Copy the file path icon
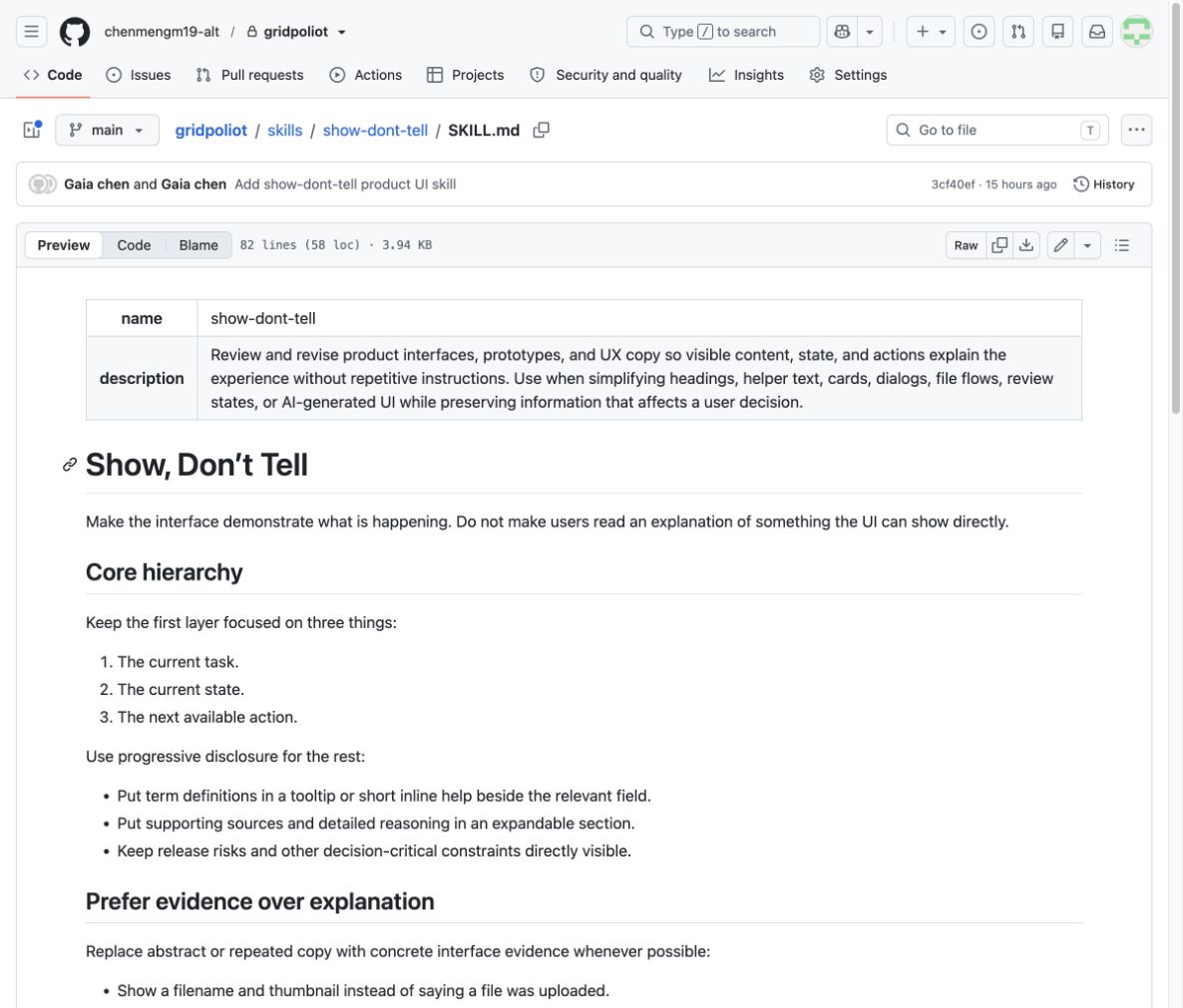This screenshot has height=1008, width=1183. [541, 130]
